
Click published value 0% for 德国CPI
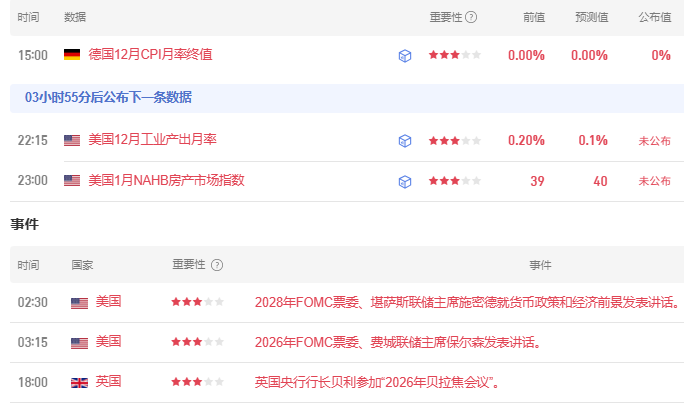pos(661,55)
